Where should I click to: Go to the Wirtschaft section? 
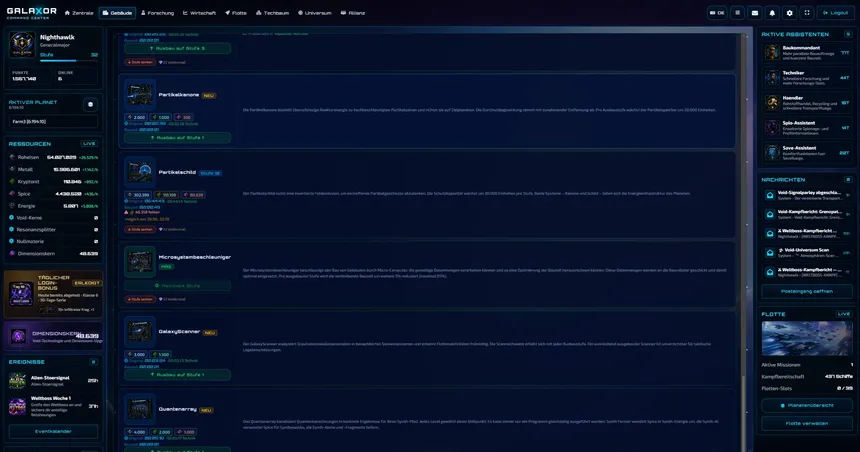tap(199, 13)
